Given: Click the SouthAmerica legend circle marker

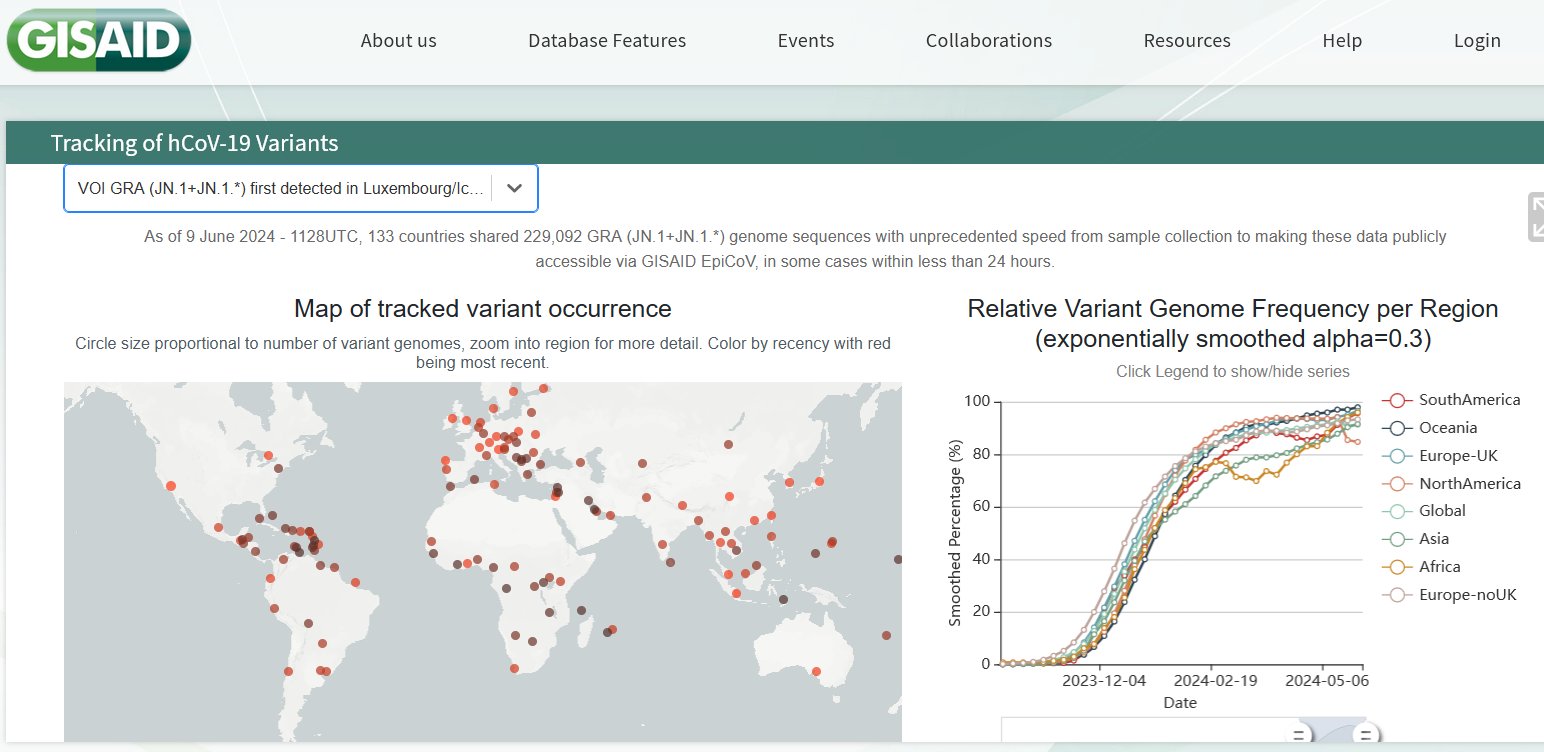Looking at the screenshot, I should [x=1397, y=400].
